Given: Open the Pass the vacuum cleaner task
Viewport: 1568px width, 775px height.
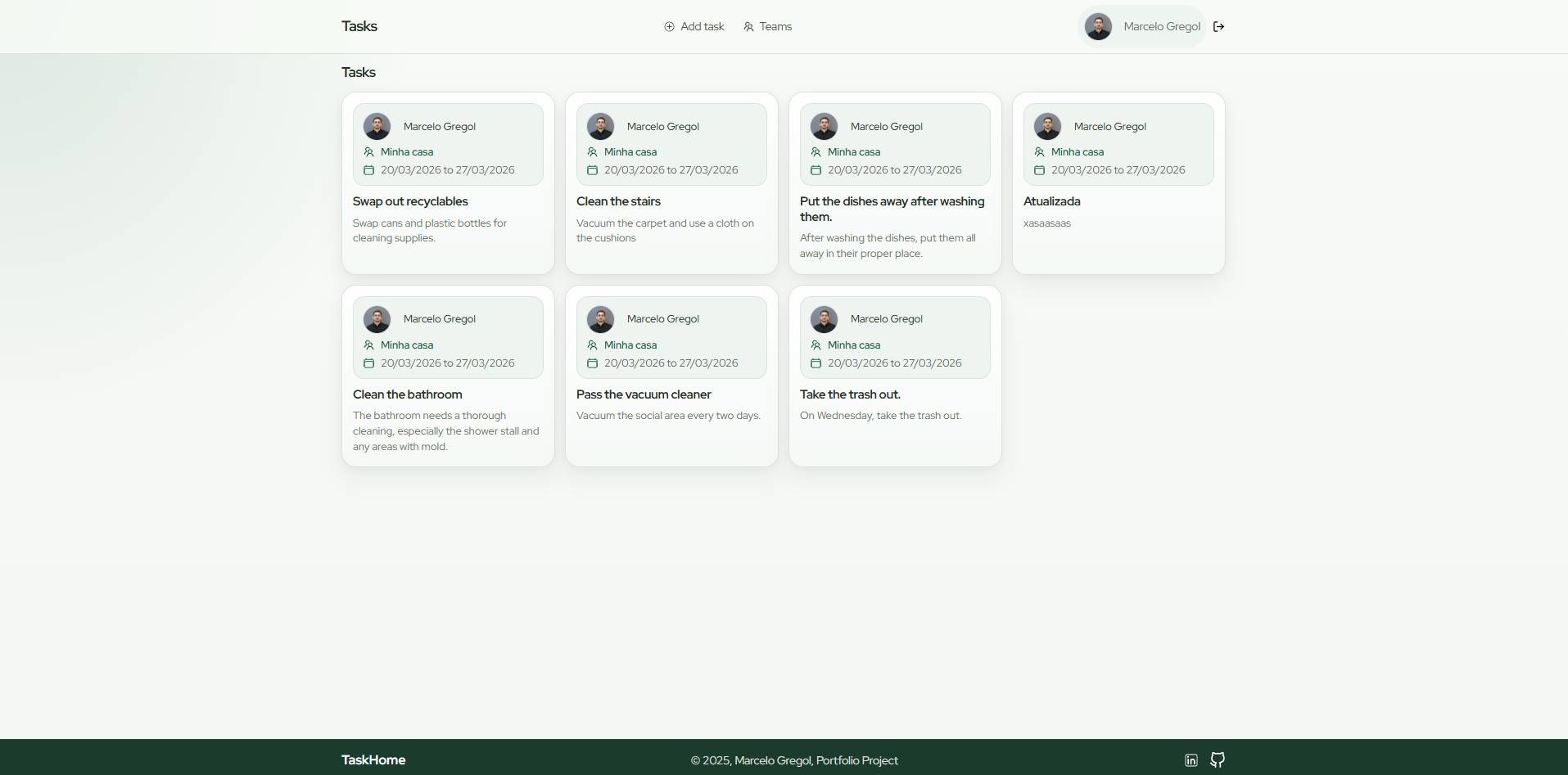Looking at the screenshot, I should (644, 394).
